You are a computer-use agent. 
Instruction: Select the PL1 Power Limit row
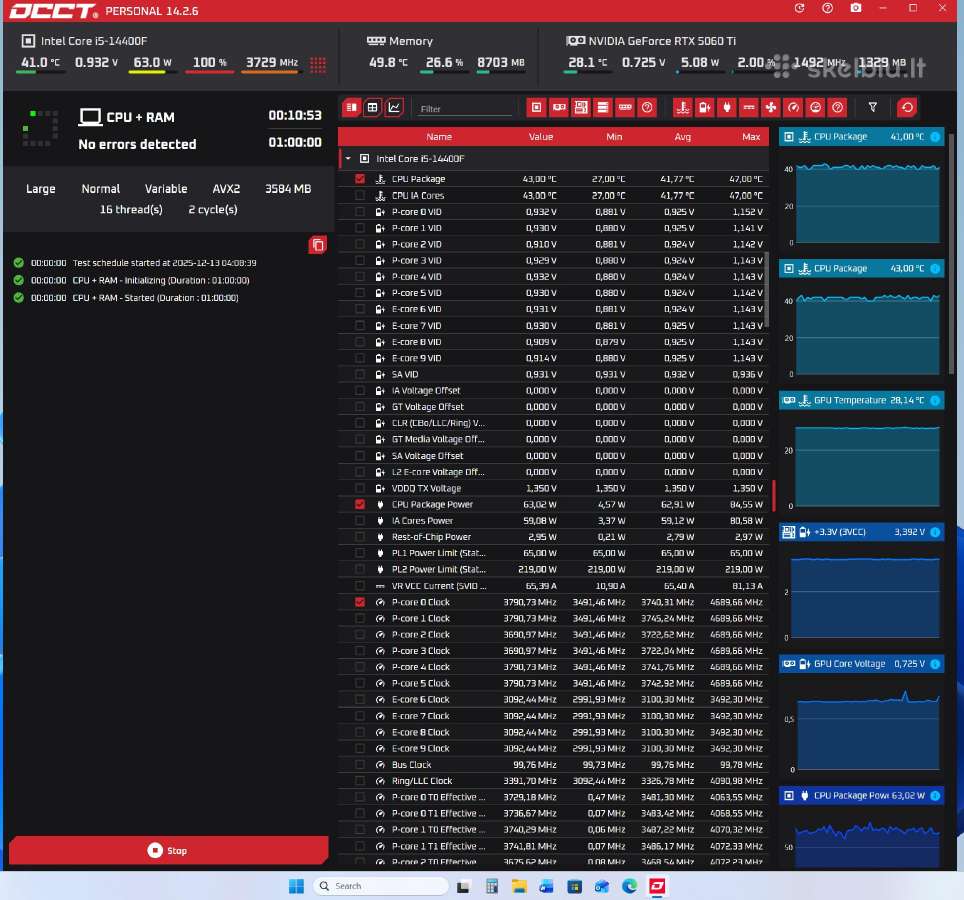(x=553, y=553)
